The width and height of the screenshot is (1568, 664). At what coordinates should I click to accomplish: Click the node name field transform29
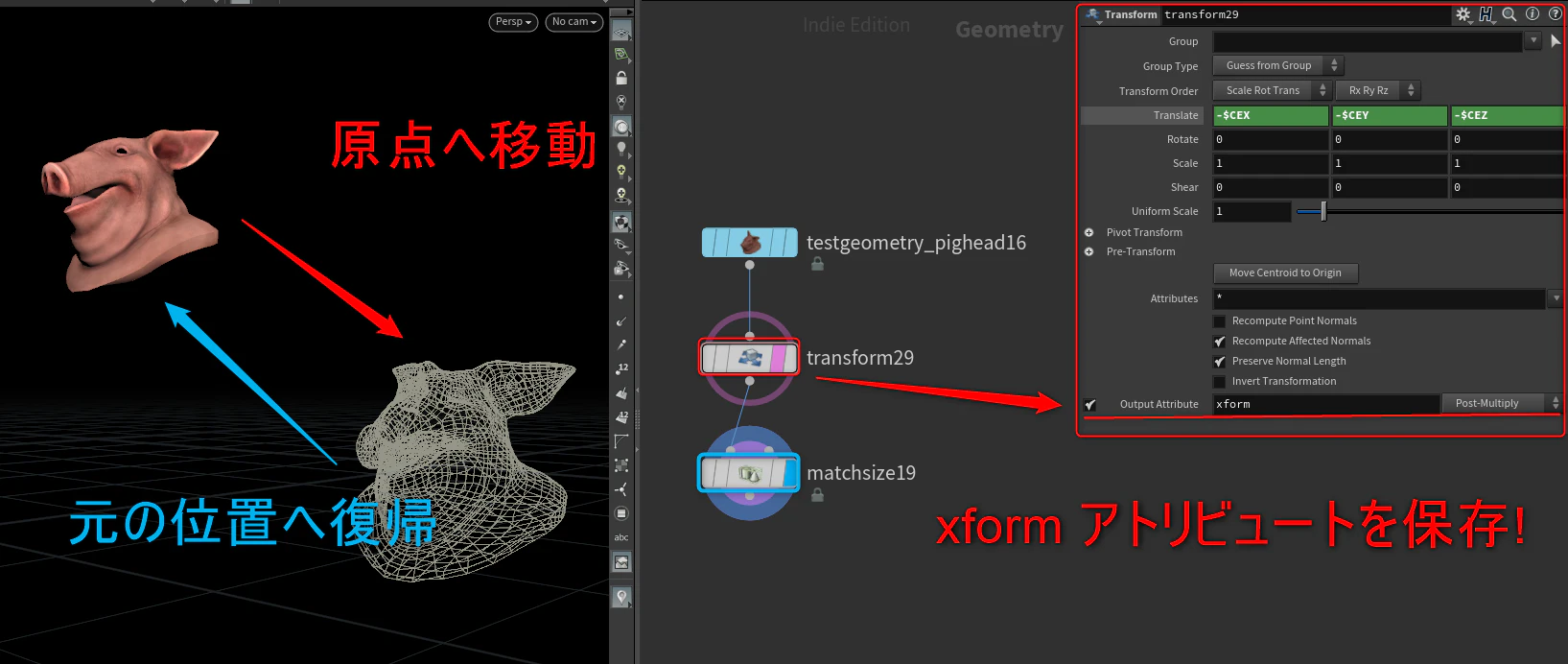[1304, 14]
